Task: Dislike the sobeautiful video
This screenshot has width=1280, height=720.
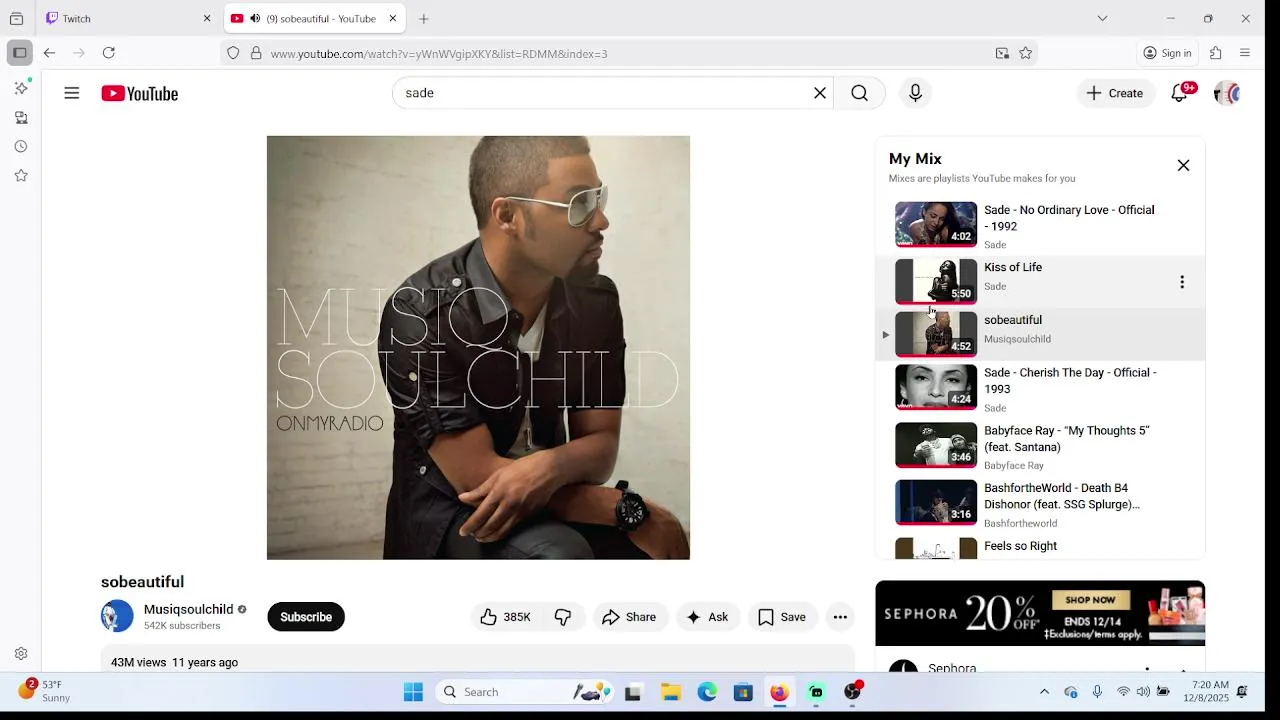Action: pyautogui.click(x=563, y=617)
